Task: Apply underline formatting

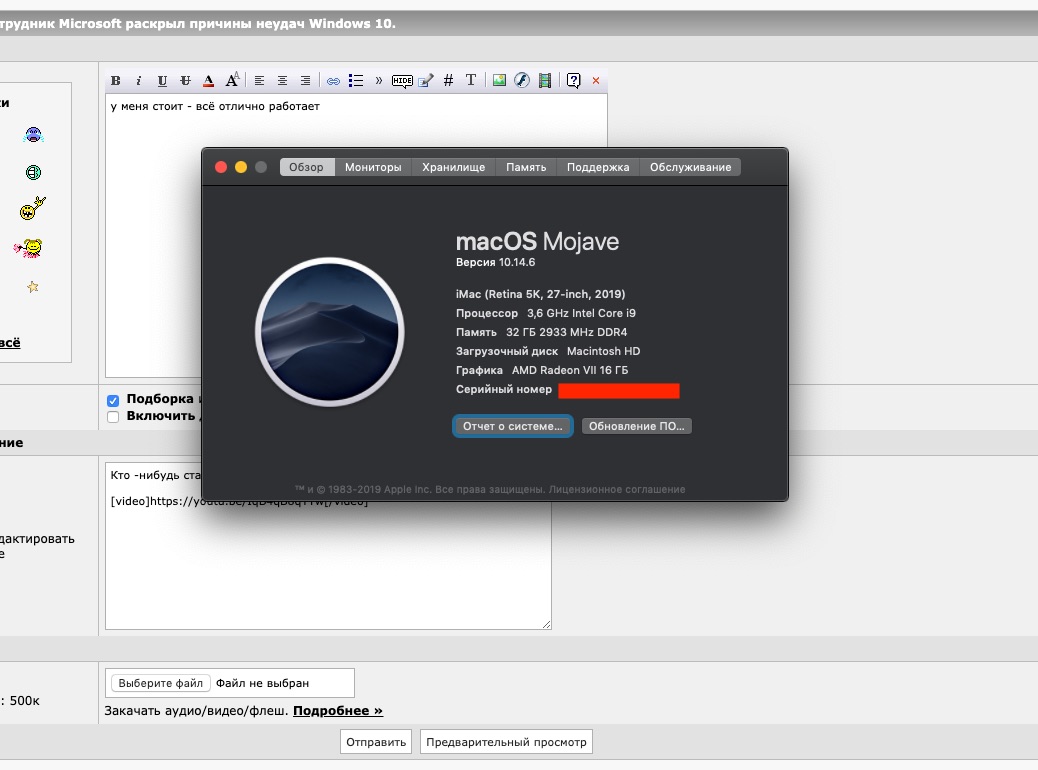Action: 162,81
